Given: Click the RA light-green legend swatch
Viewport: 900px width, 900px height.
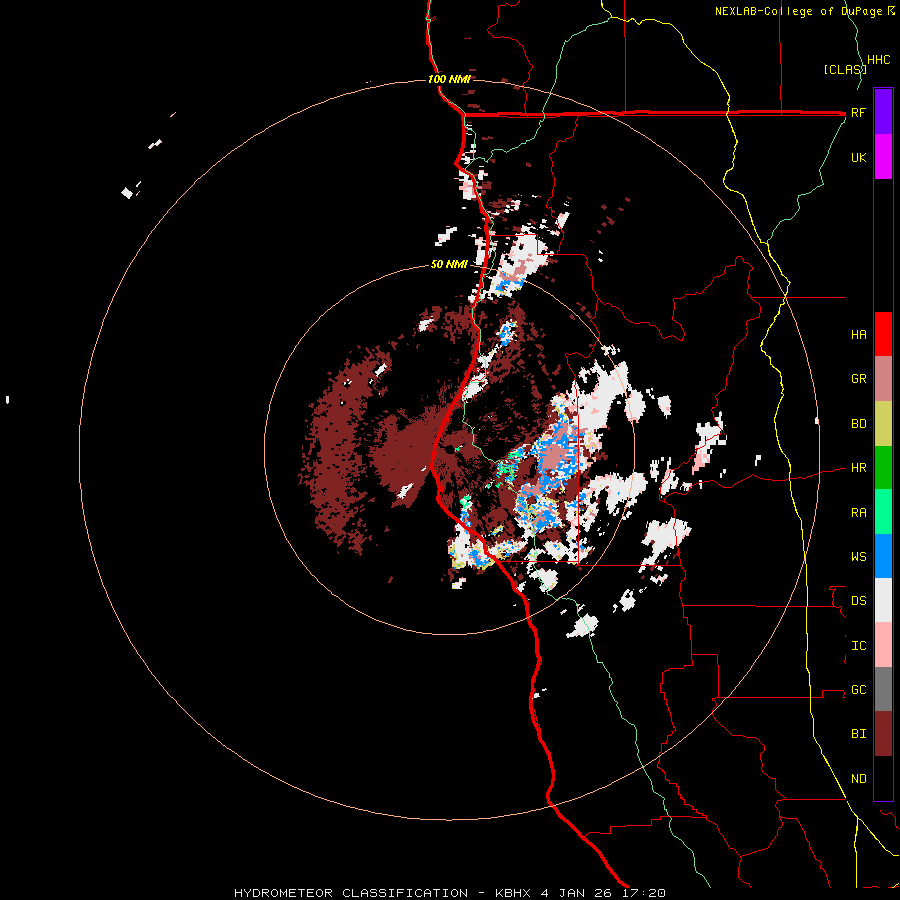Looking at the screenshot, I should [883, 512].
